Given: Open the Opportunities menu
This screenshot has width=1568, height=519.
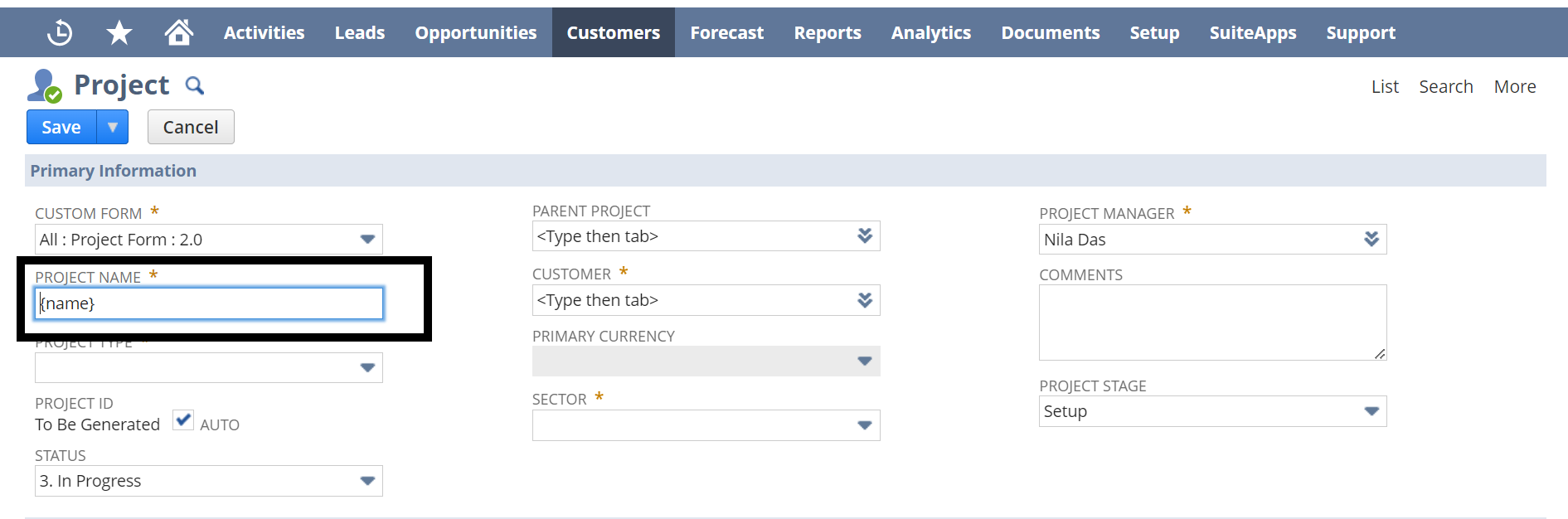Looking at the screenshot, I should tap(476, 32).
